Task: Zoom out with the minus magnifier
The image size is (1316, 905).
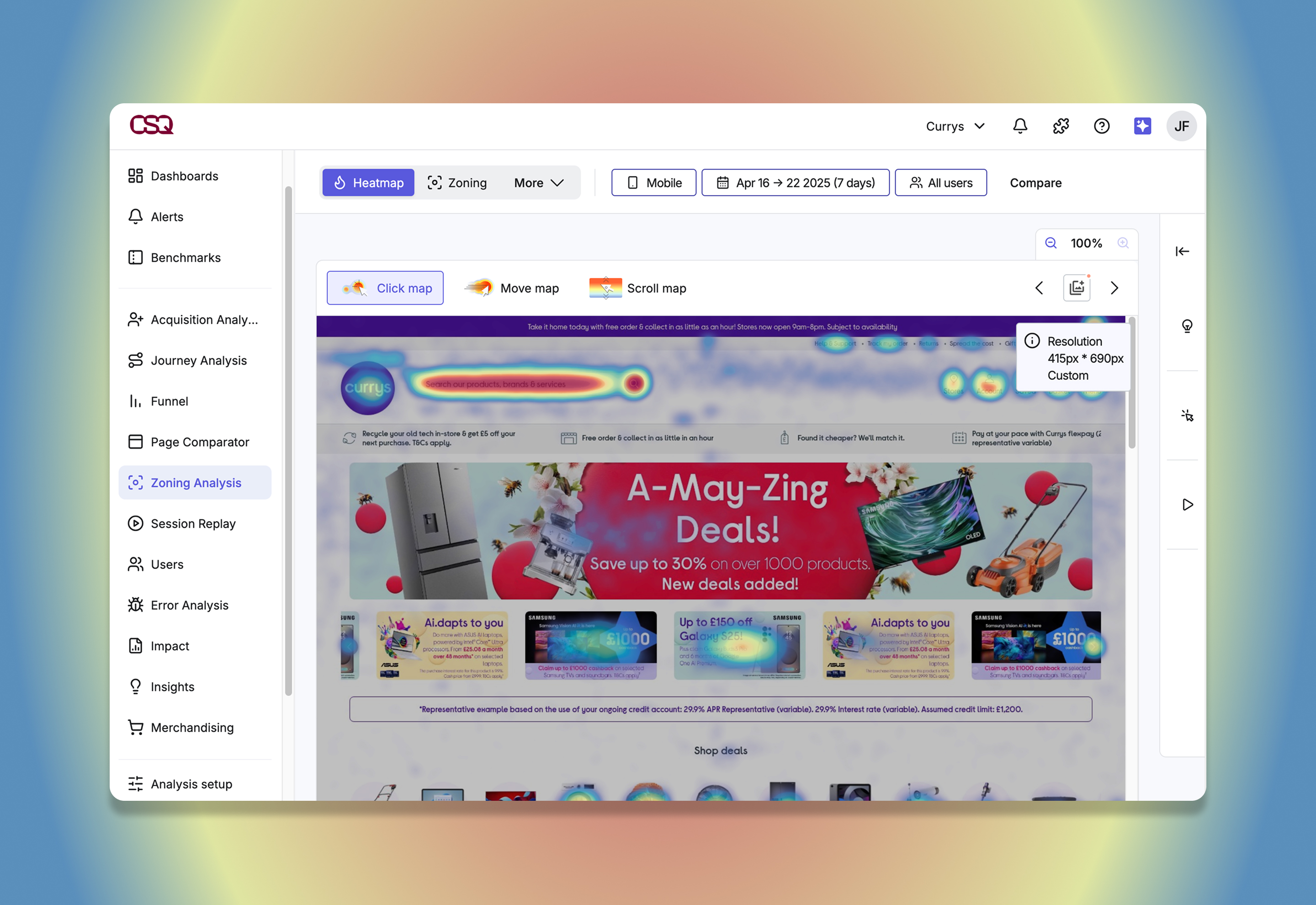Action: pyautogui.click(x=1051, y=243)
